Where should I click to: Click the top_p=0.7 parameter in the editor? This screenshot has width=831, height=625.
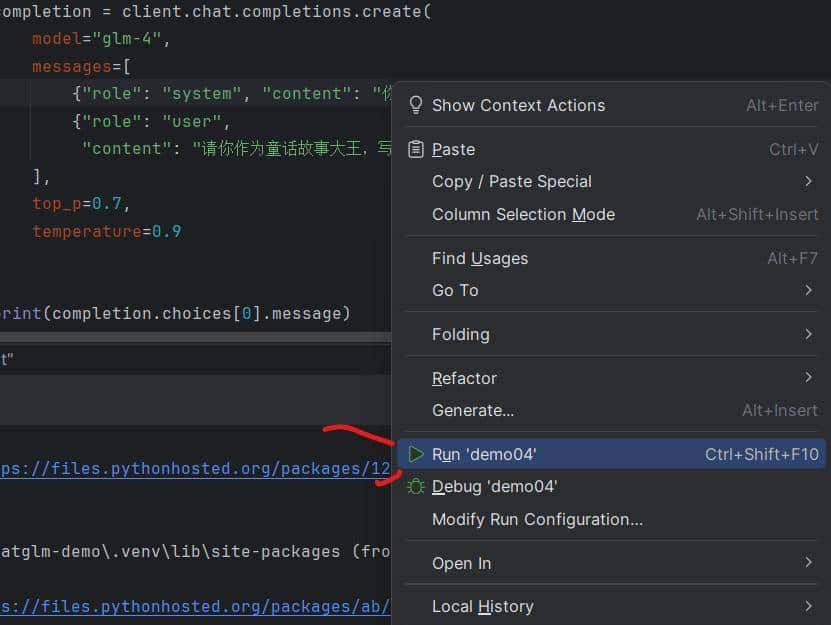[x=80, y=204]
